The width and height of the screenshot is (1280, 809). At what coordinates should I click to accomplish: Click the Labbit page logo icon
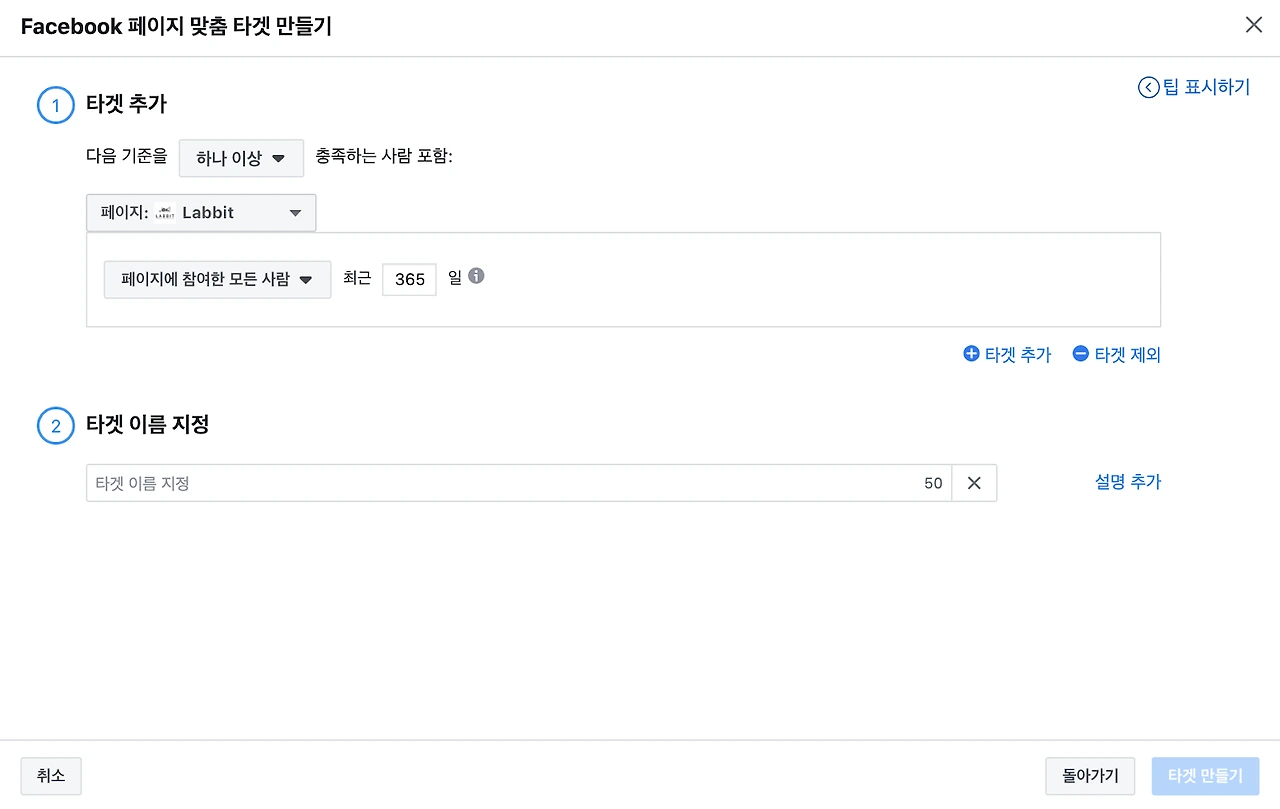point(165,213)
